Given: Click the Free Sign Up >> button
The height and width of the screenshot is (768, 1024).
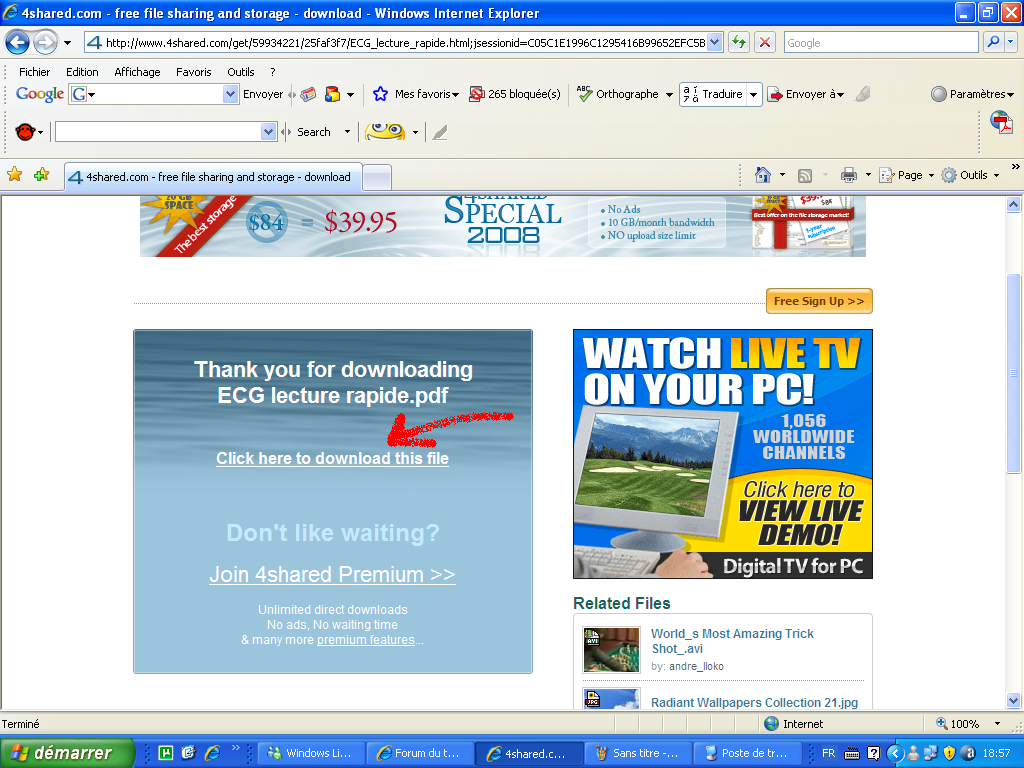Looking at the screenshot, I should (819, 301).
